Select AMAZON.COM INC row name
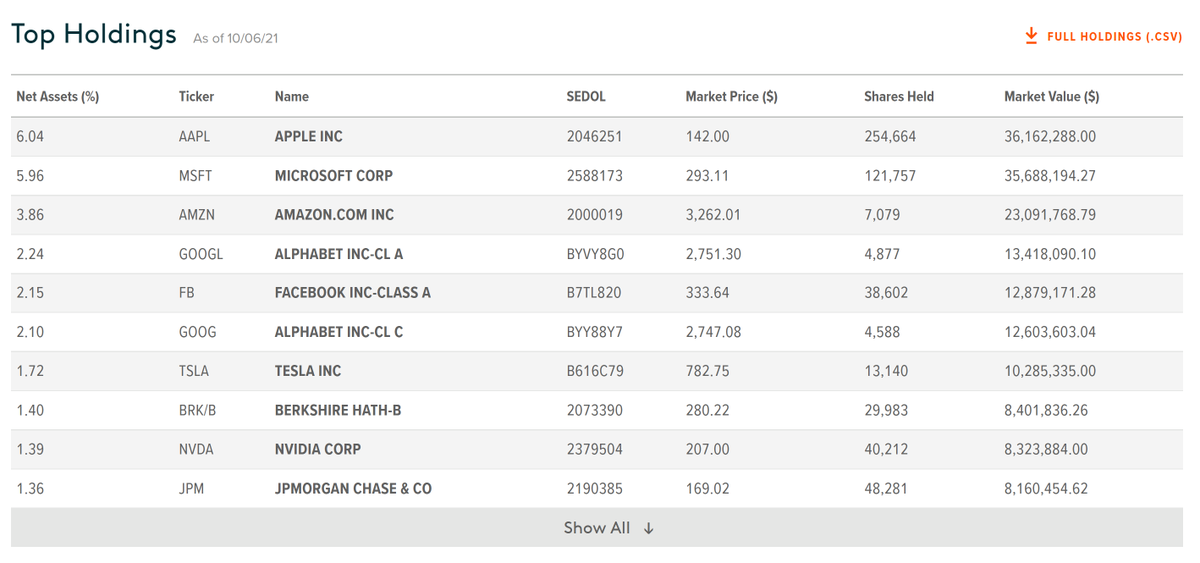 [x=334, y=214]
